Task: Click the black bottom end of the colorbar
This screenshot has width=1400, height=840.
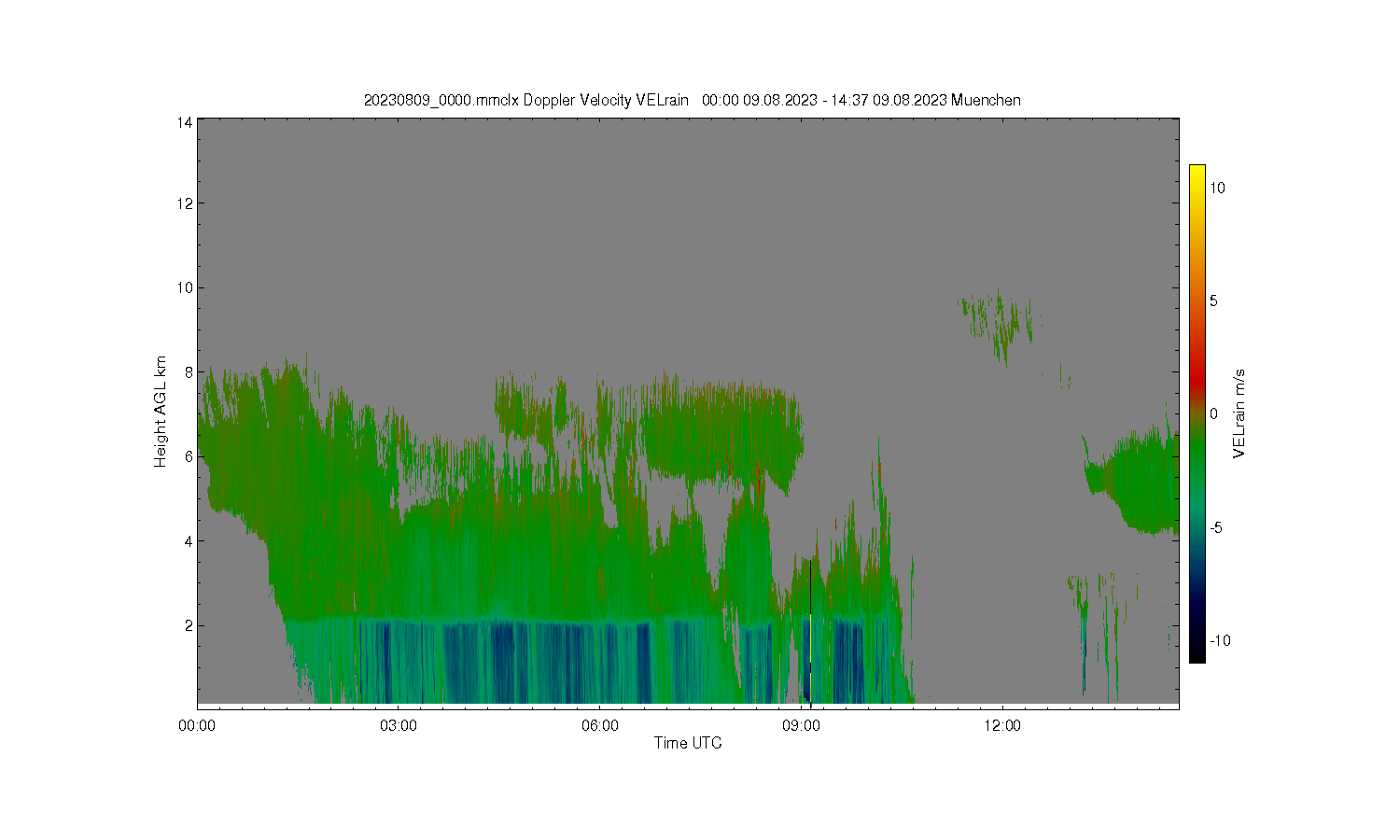Action: (1197, 653)
